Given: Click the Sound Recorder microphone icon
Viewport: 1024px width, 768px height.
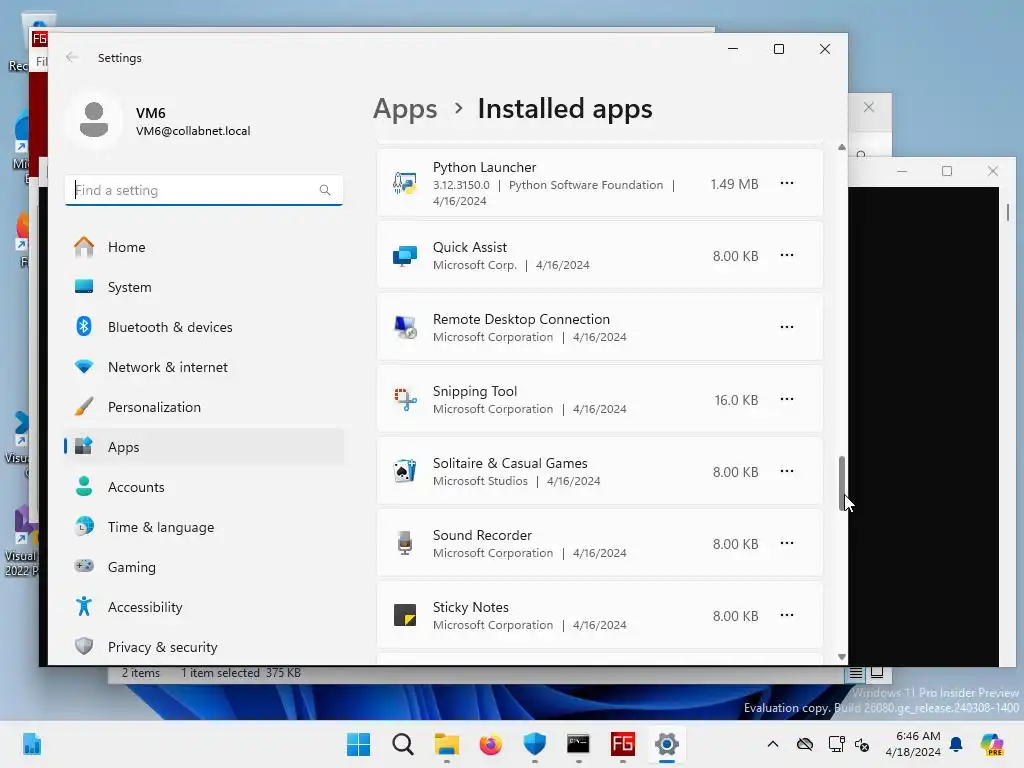Looking at the screenshot, I should pyautogui.click(x=405, y=543).
